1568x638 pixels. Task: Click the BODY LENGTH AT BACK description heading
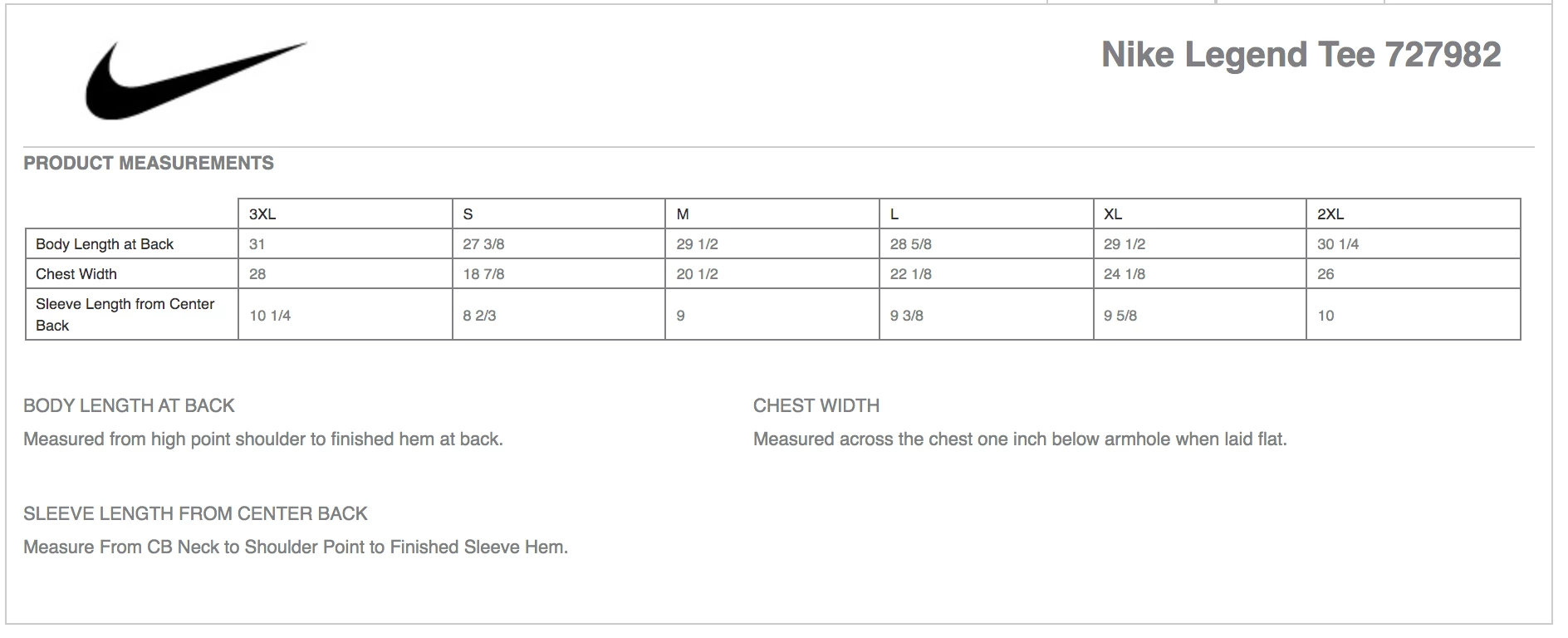tap(129, 406)
